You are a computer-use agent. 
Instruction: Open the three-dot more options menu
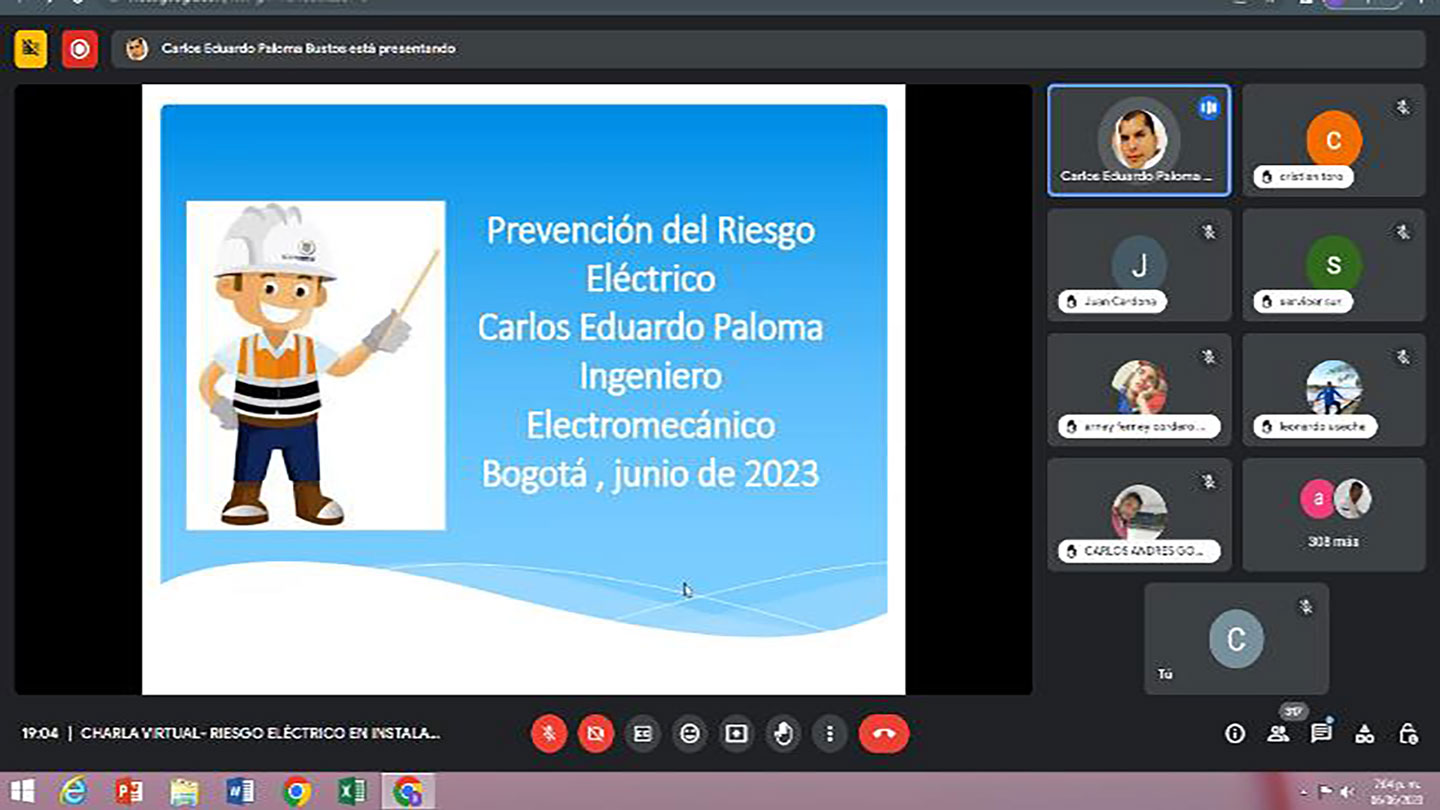(829, 734)
